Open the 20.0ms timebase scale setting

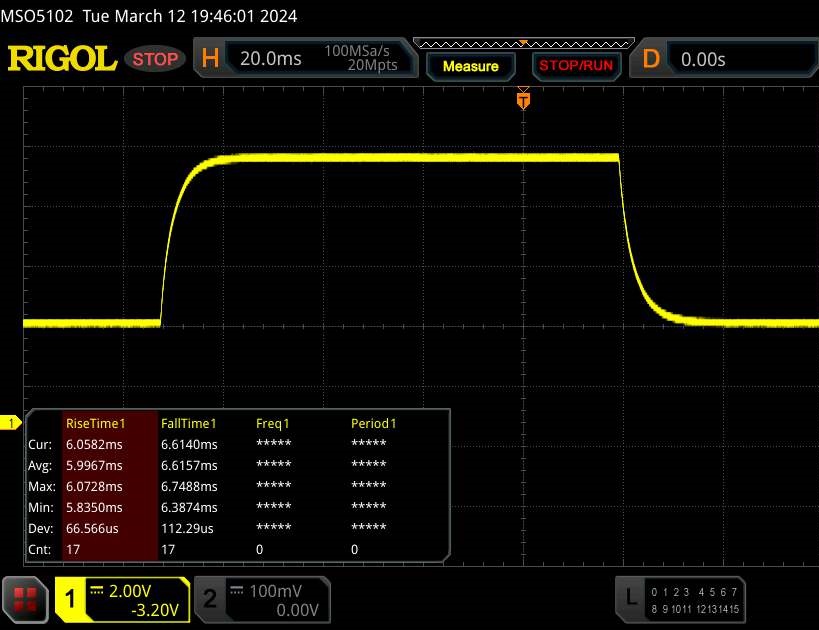[270, 59]
